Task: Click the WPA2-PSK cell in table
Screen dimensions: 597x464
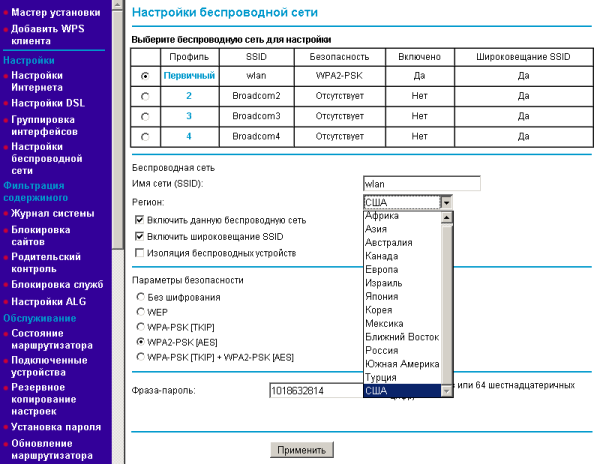Action: [x=339, y=76]
